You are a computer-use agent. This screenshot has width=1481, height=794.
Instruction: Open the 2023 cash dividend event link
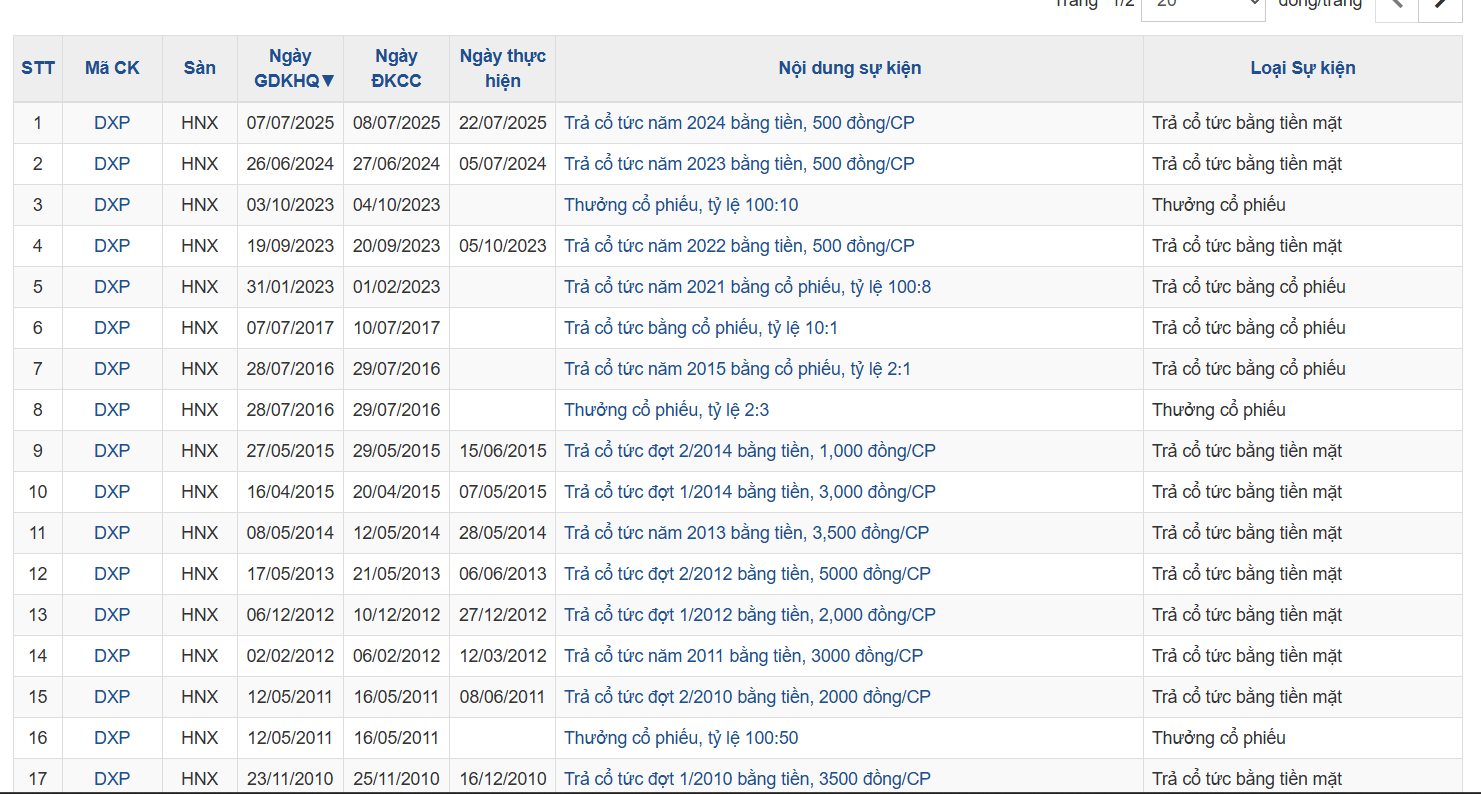738,164
